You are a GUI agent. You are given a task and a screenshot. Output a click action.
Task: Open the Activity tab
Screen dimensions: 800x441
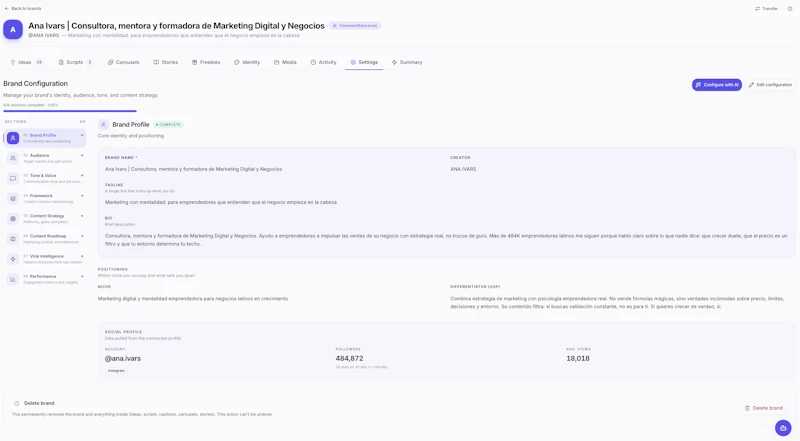(323, 62)
